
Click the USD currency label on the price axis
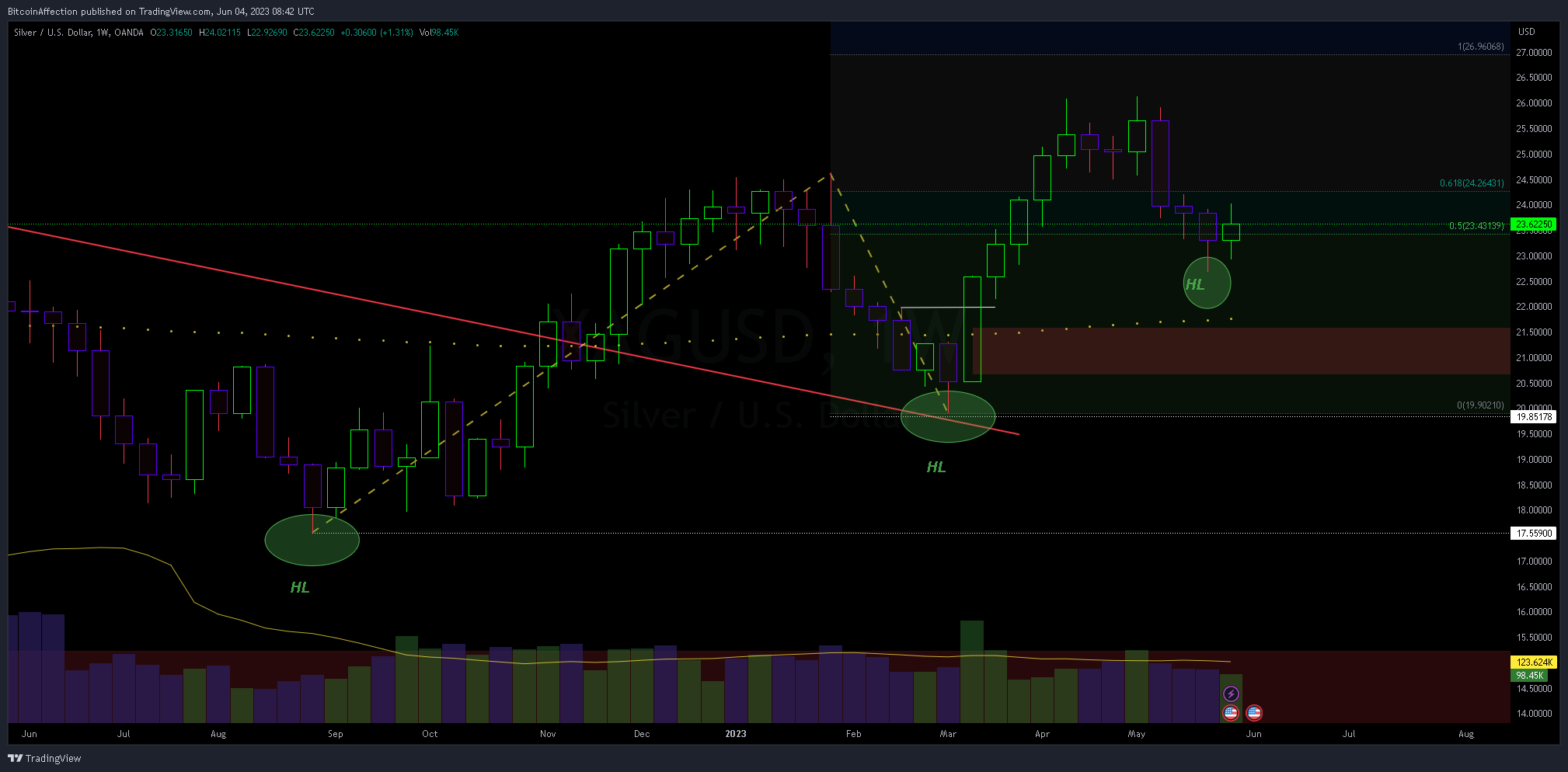1527,32
